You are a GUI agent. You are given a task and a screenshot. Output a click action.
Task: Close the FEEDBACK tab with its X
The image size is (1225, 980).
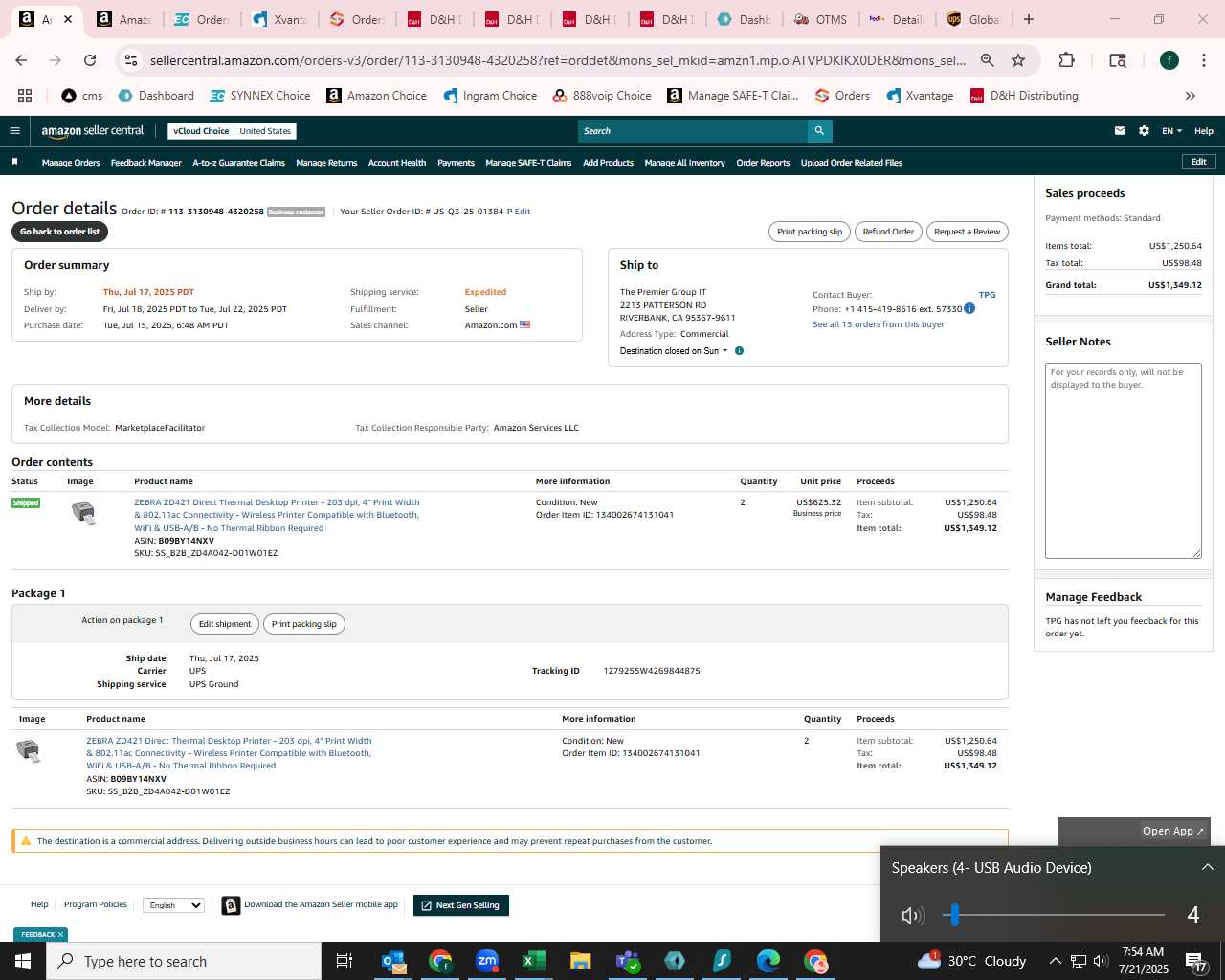60,935
